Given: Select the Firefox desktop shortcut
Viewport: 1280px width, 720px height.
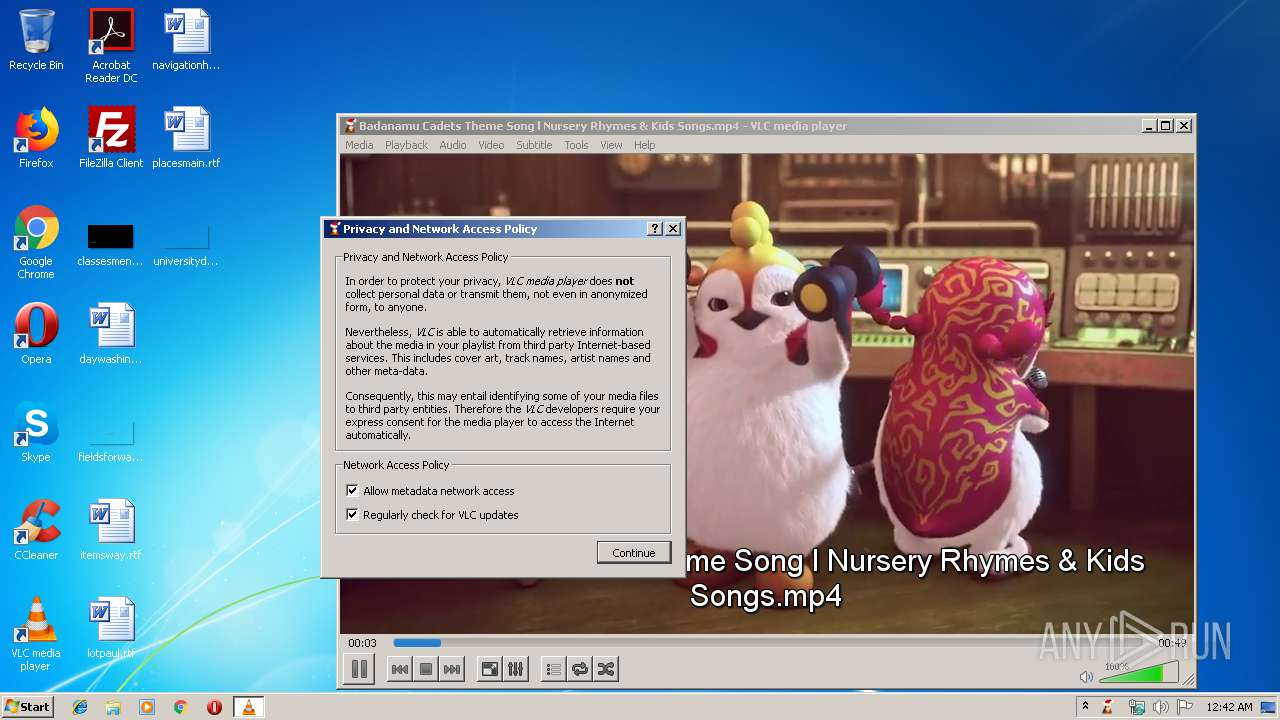Looking at the screenshot, I should click(36, 137).
